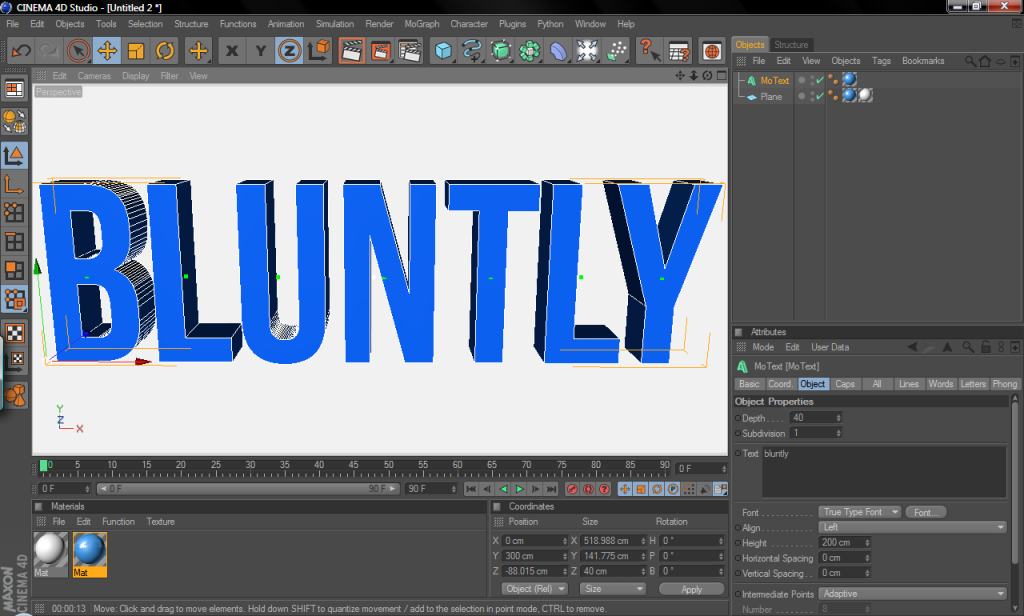Open the MoGraph menu
The image size is (1024, 616).
[x=421, y=24]
